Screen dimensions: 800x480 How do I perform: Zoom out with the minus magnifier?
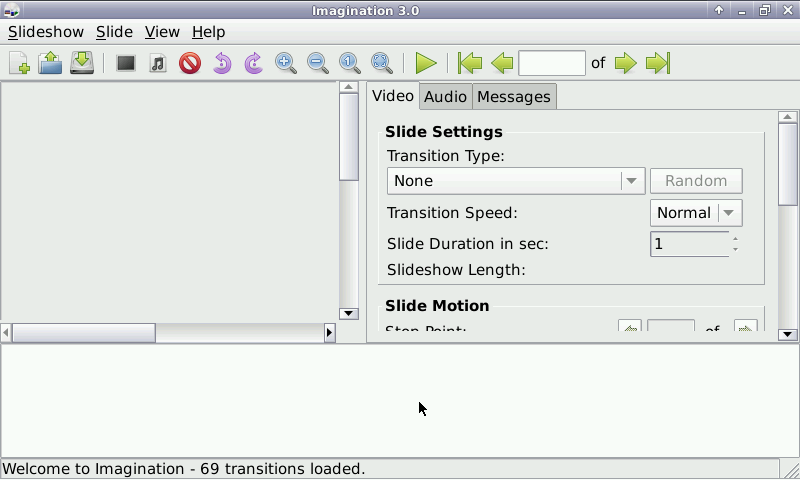click(x=317, y=63)
